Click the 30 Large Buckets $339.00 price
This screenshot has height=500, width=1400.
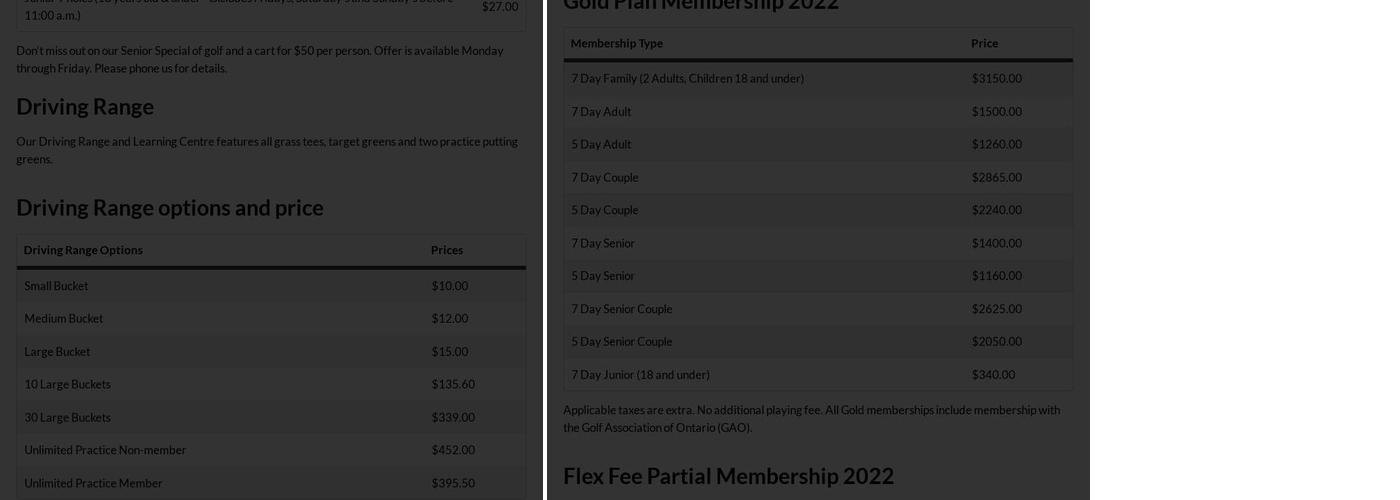tap(452, 417)
